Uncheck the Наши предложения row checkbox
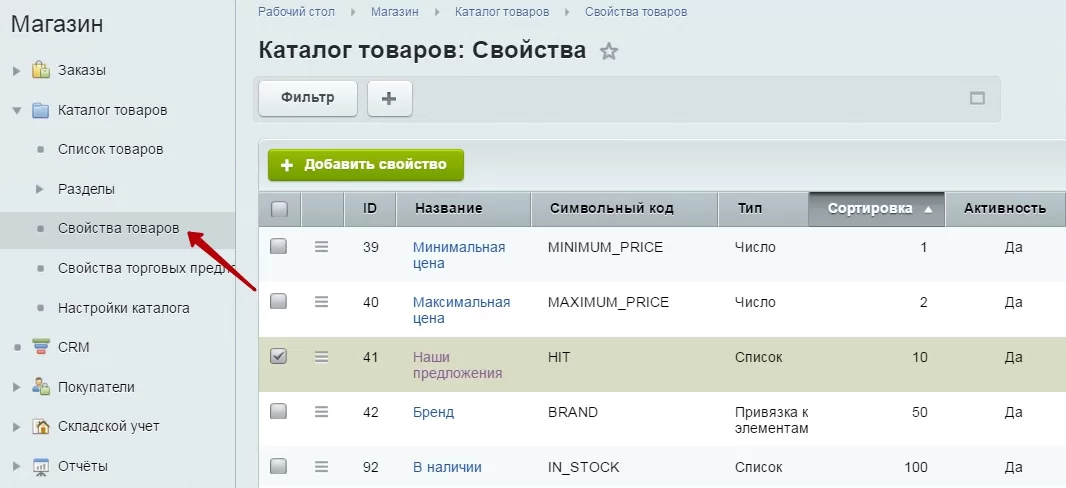Image resolution: width=1066 pixels, height=488 pixels. tap(278, 355)
